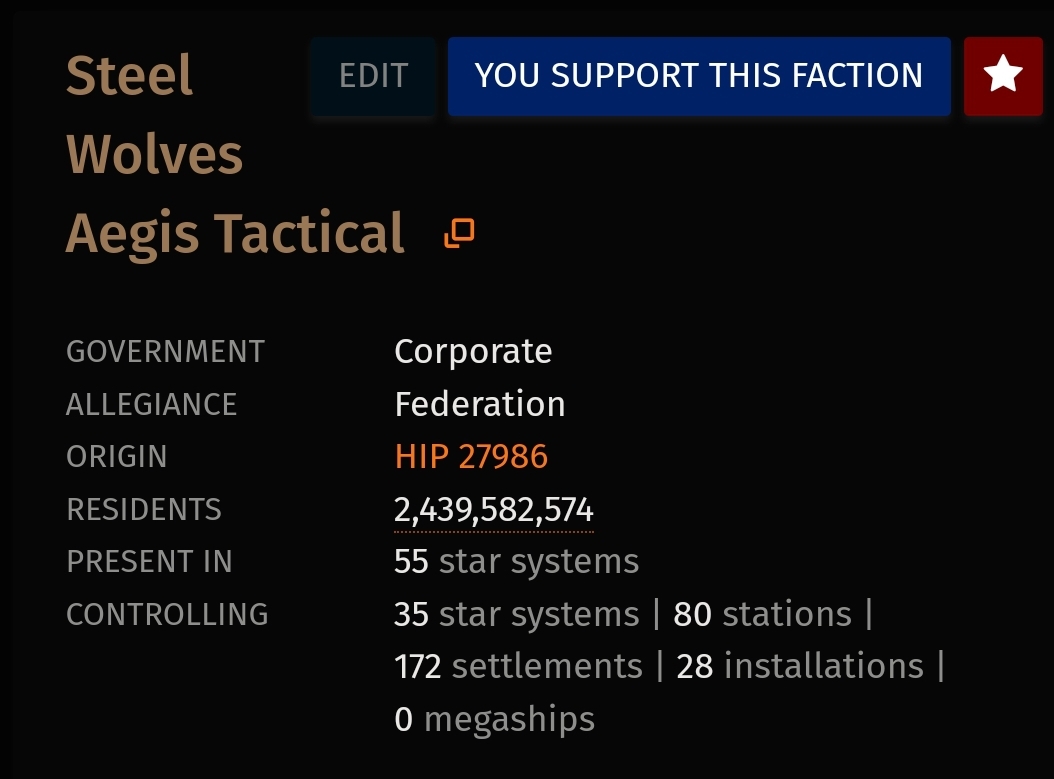Click the 0 megaships entry
The width and height of the screenshot is (1054, 779).
pyautogui.click(x=495, y=720)
